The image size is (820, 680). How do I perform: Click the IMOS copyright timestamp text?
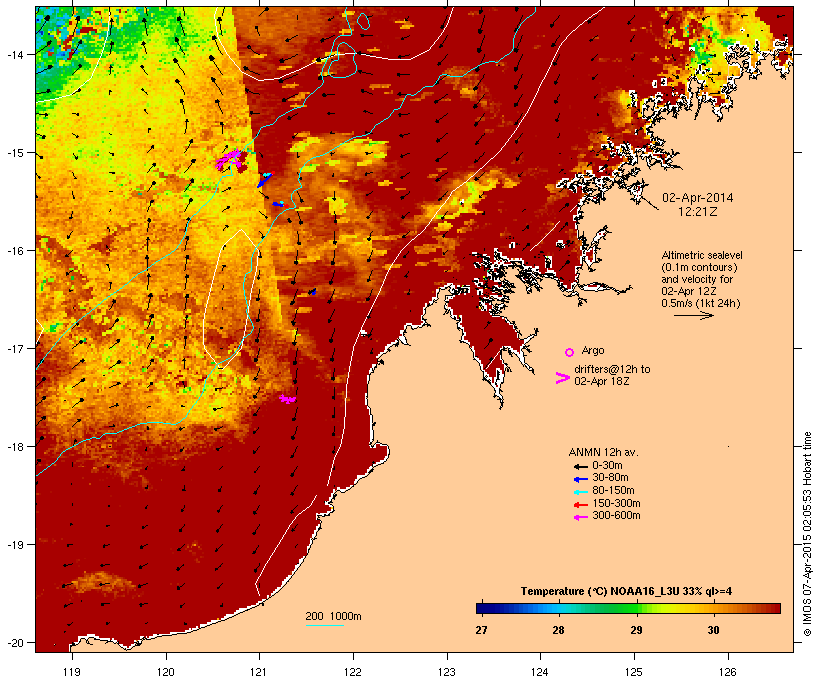[807, 534]
